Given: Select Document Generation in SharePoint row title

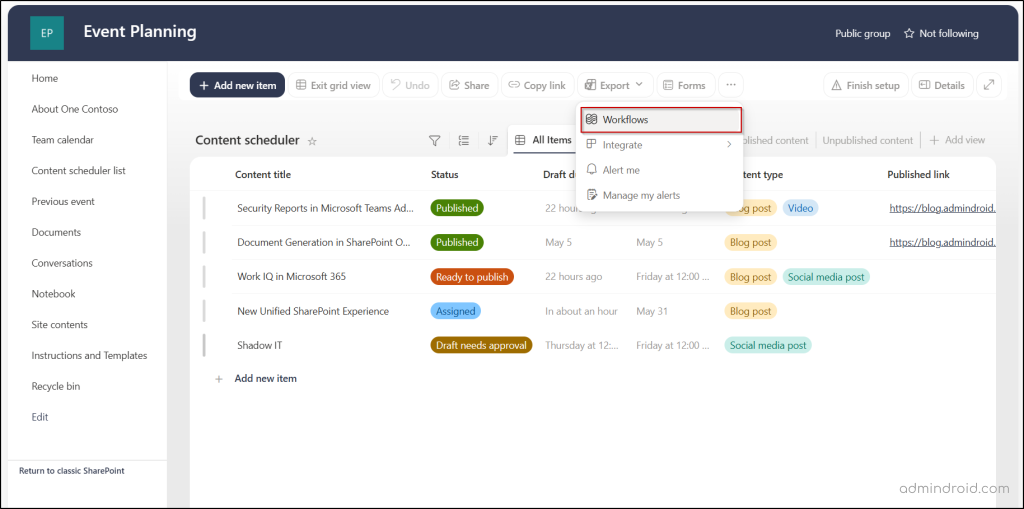Looking at the screenshot, I should 324,242.
